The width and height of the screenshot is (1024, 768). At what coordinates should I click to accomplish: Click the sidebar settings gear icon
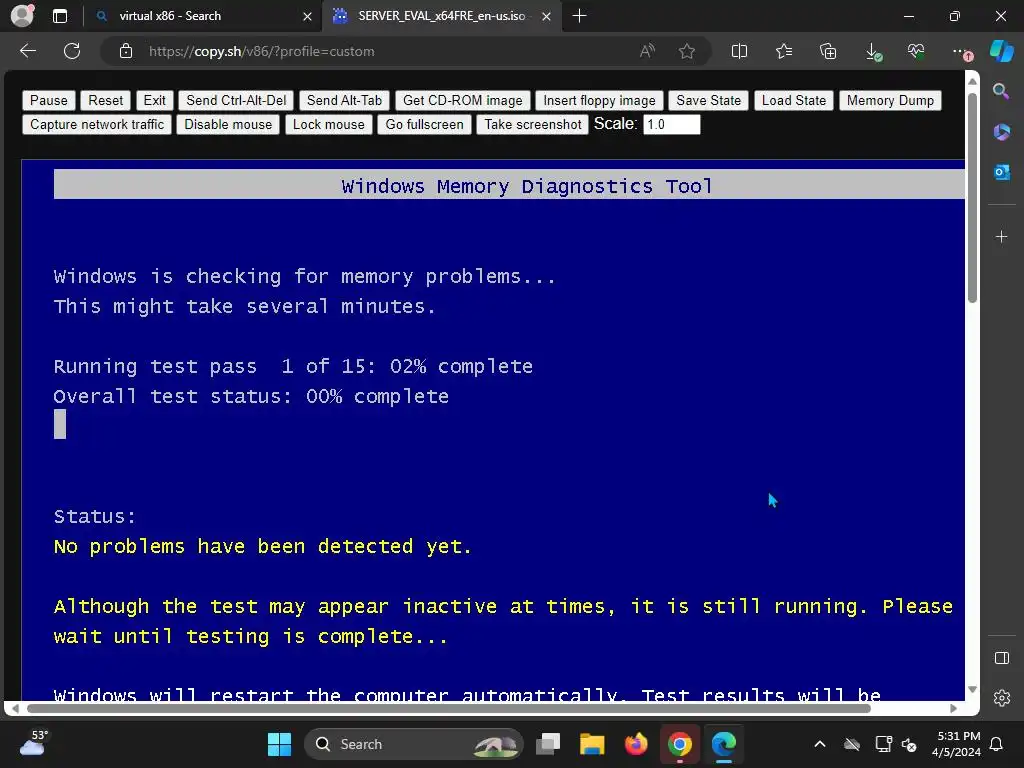1001,697
